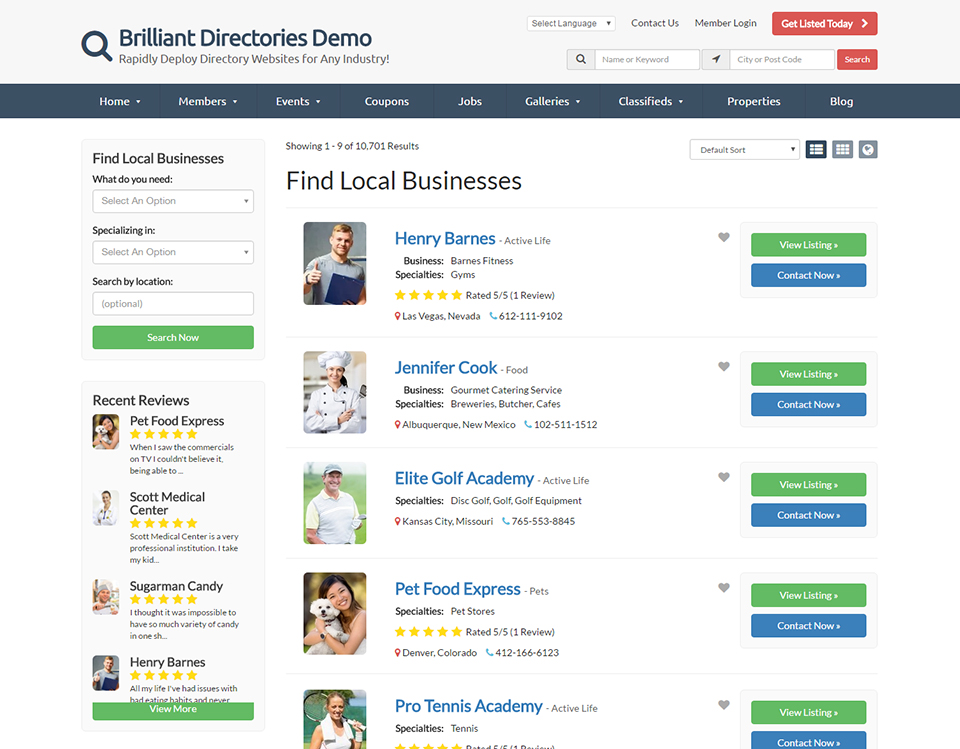Click Henry Barnes star rating in listing
Image resolution: width=960 pixels, height=749 pixels.
pos(428,295)
